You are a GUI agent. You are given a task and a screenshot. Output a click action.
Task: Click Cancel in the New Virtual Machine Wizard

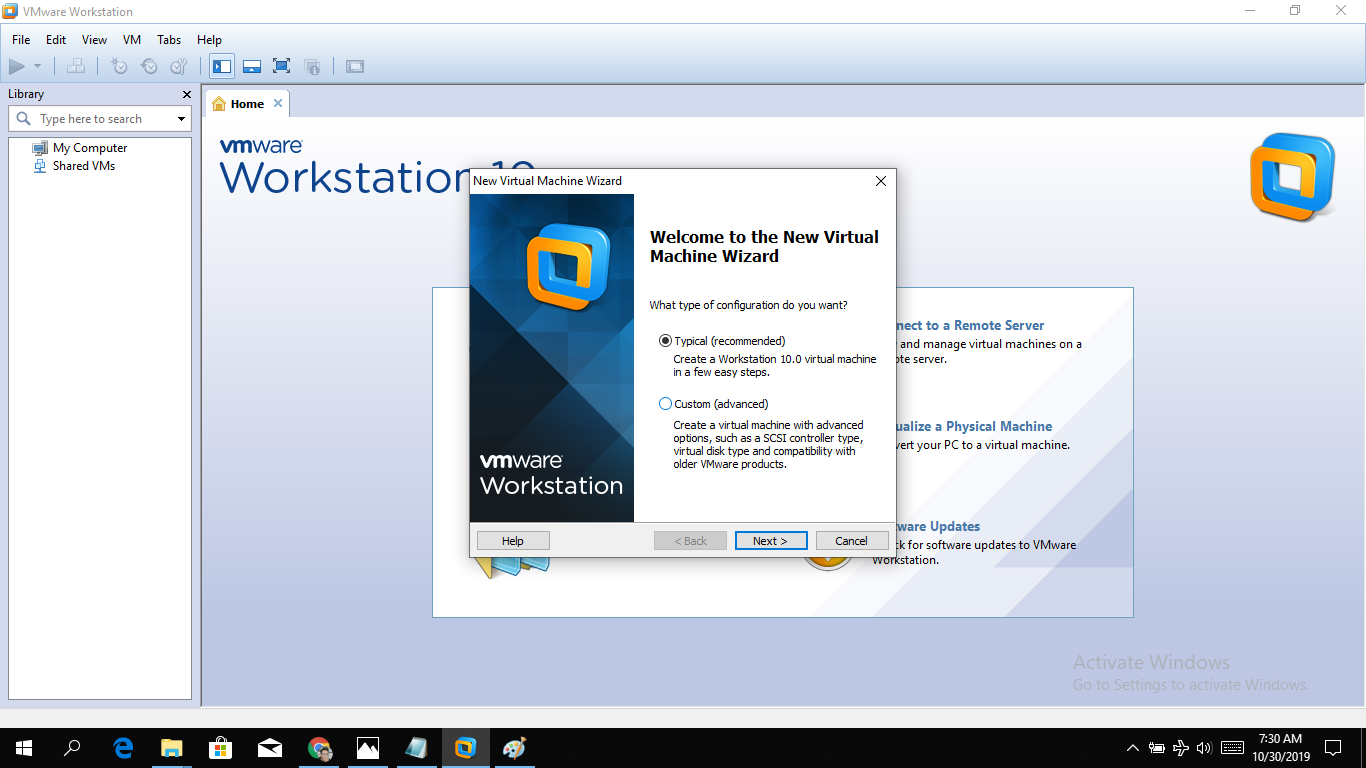tap(852, 541)
